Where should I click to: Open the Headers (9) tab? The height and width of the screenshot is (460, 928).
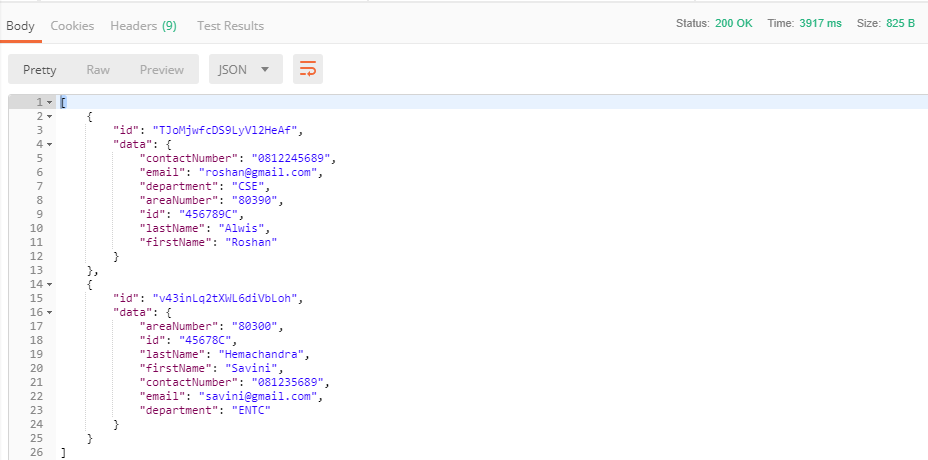click(143, 26)
